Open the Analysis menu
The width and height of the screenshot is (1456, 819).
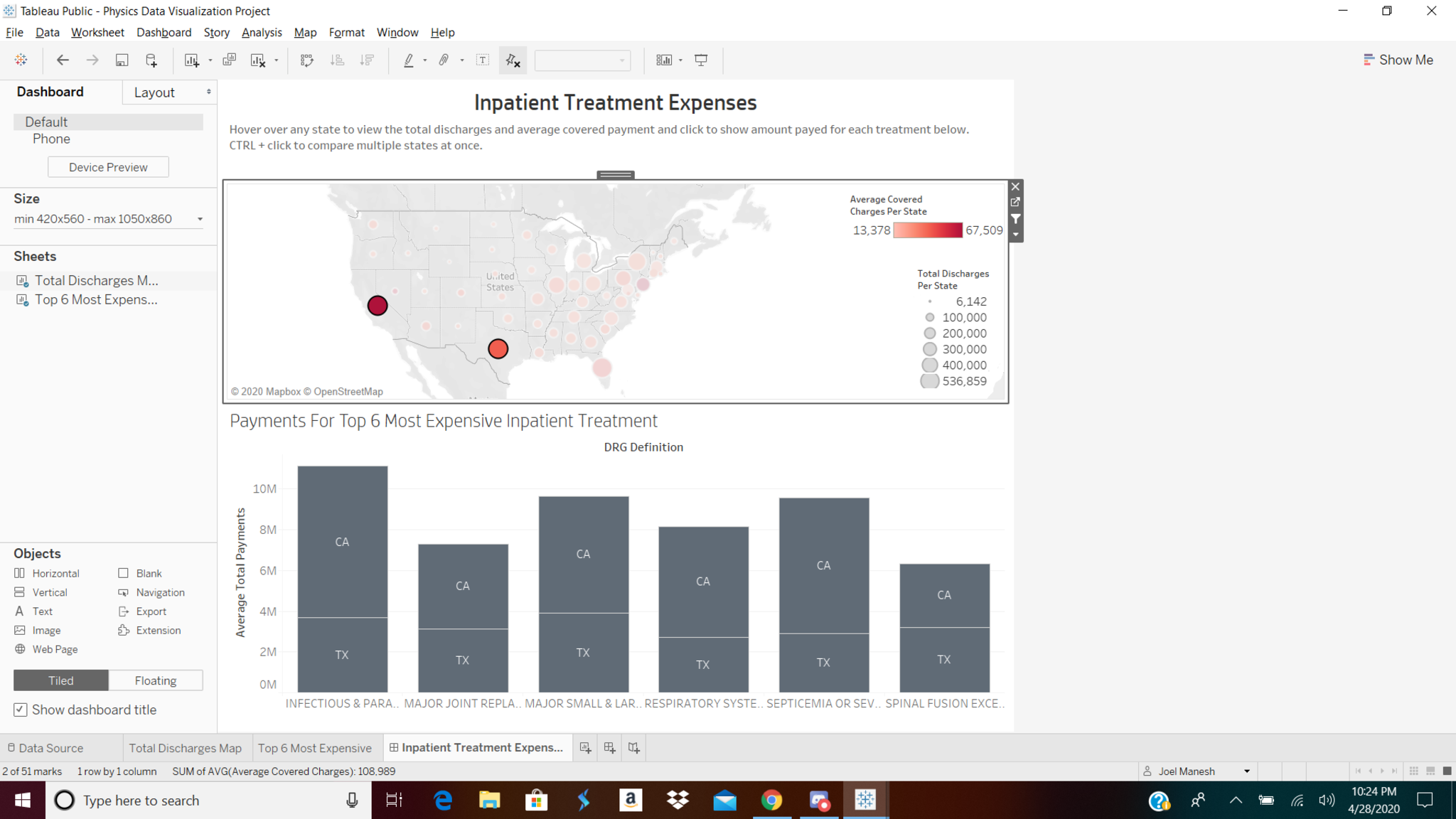(261, 33)
